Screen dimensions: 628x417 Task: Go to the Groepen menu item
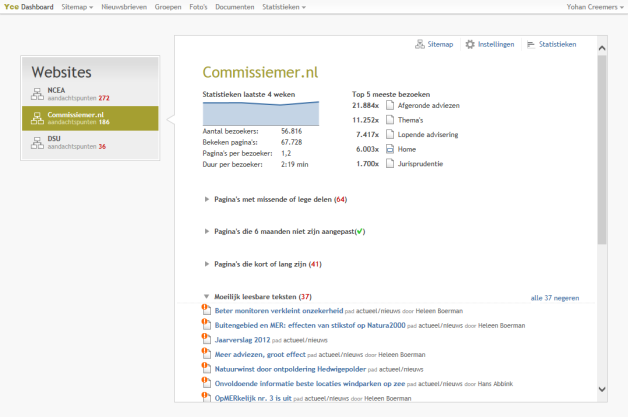point(168,7)
